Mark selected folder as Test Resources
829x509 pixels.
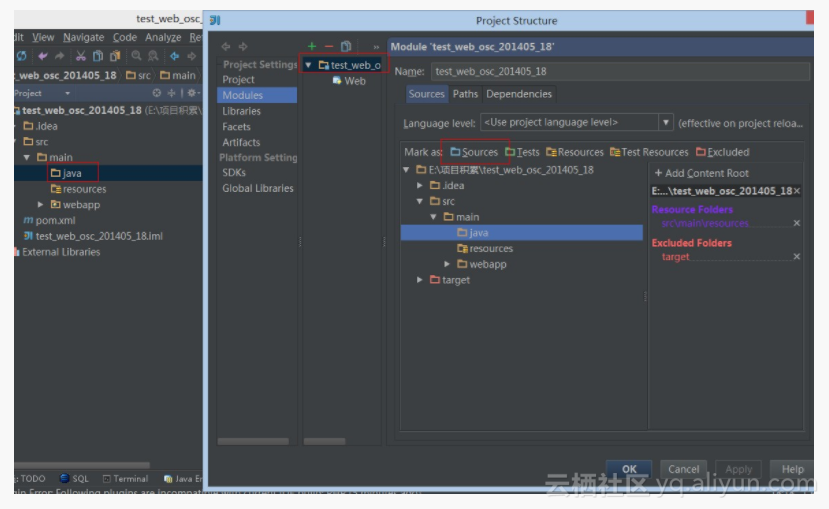(x=649, y=152)
